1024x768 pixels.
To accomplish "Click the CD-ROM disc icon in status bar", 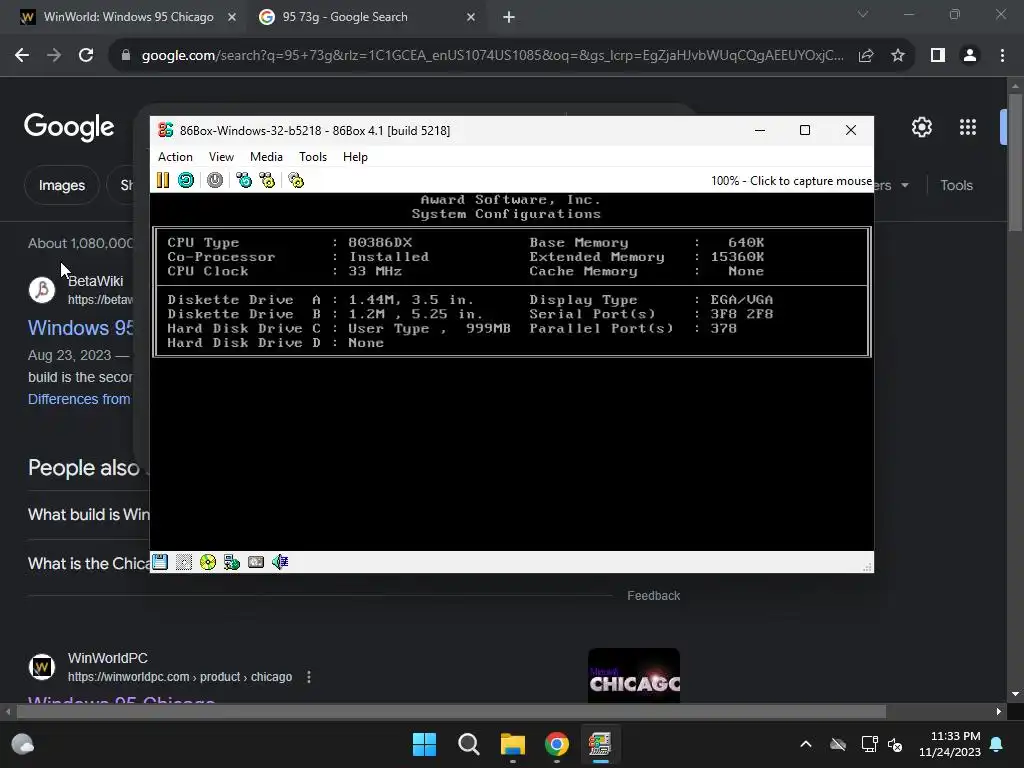I will pyautogui.click(x=208, y=562).
